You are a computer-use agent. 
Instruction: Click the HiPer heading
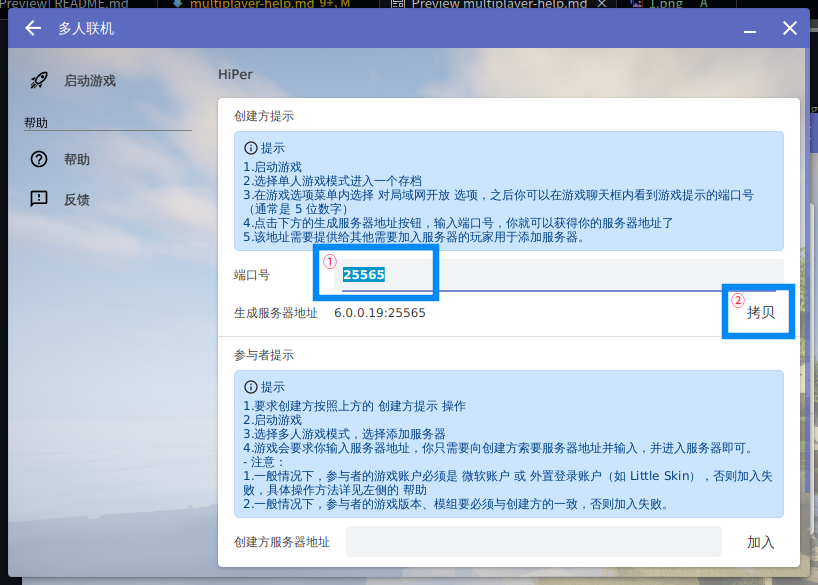(234, 74)
